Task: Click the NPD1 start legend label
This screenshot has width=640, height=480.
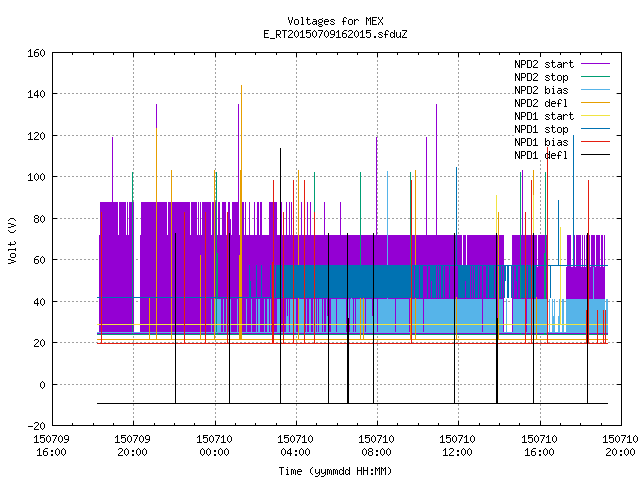Action: tap(544, 116)
